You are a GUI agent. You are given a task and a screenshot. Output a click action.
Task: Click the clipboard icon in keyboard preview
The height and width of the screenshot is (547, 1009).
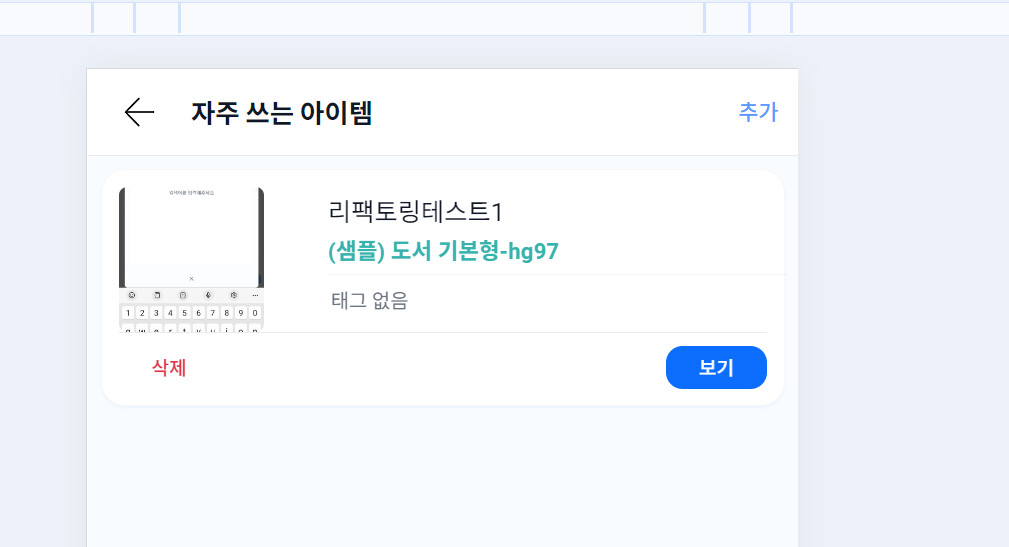coord(157,295)
